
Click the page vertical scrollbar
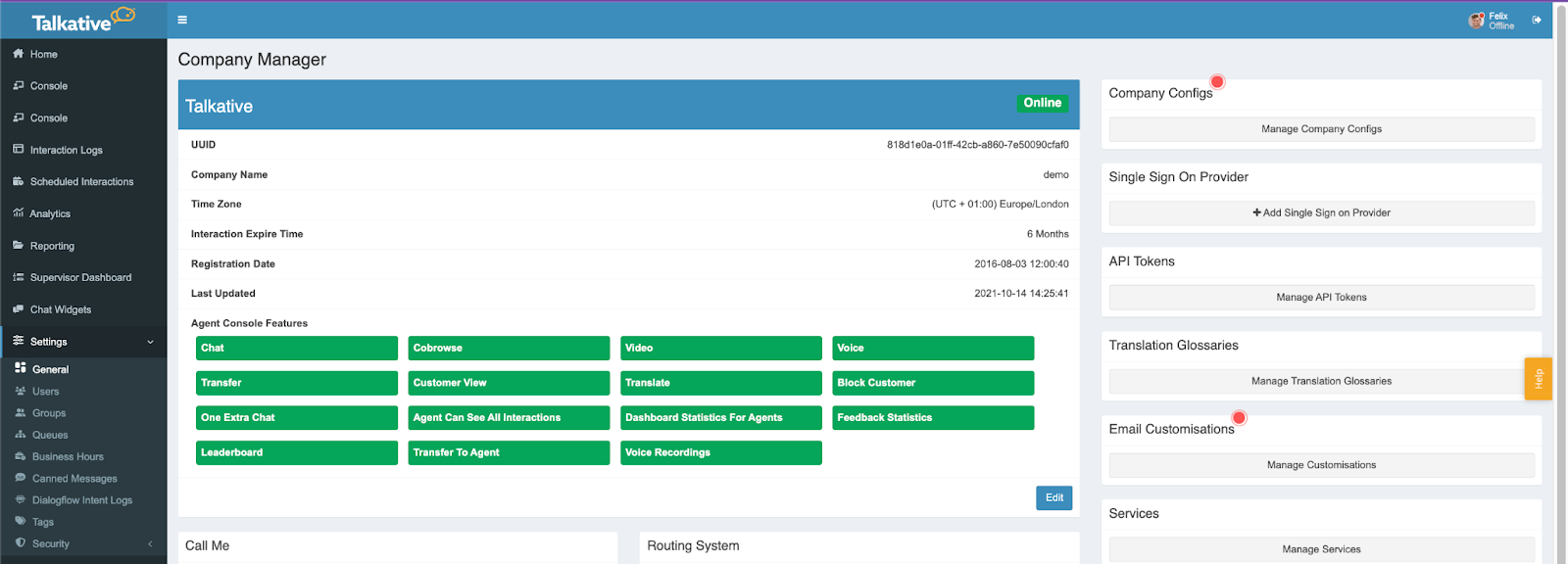pyautogui.click(x=1561, y=282)
